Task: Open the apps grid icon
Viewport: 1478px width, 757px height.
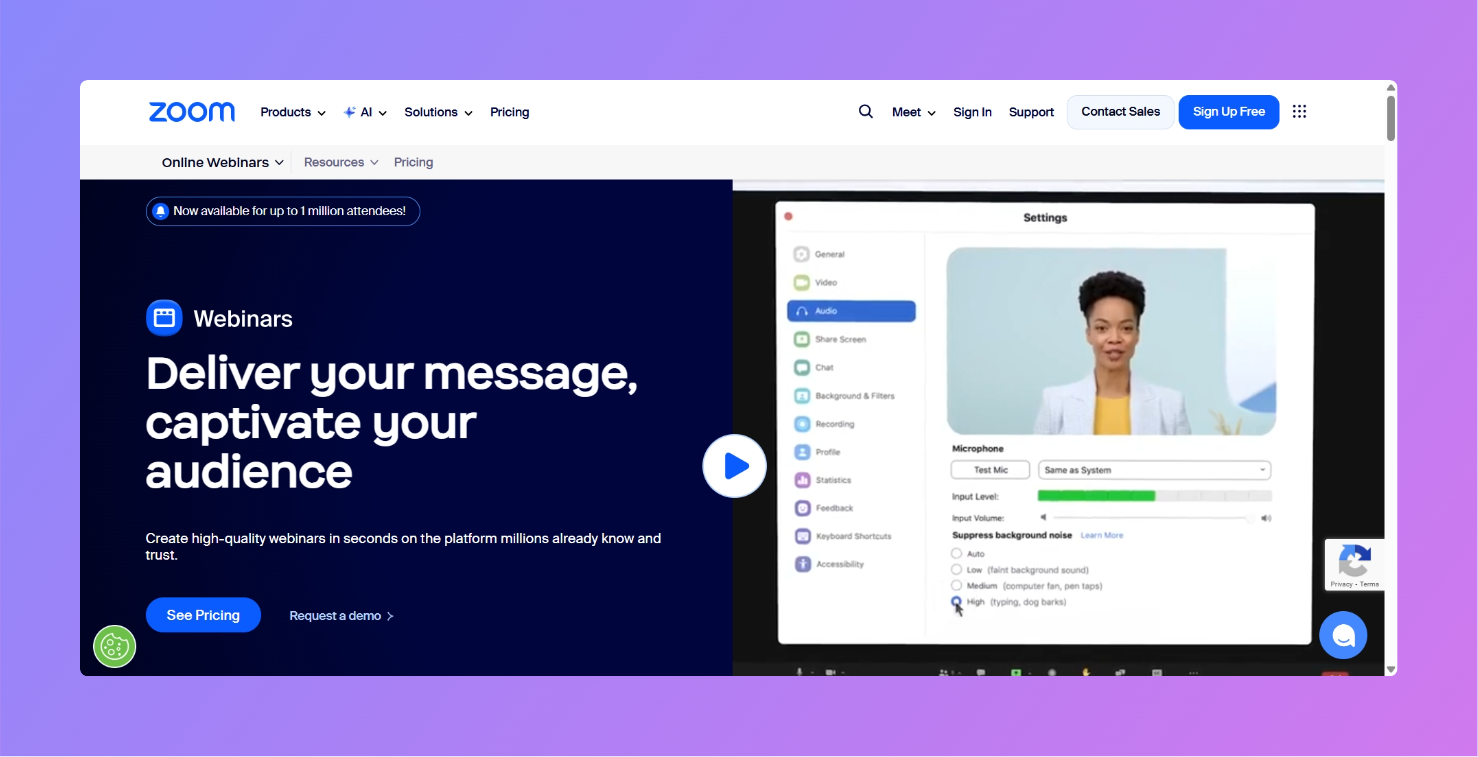Action: pos(1299,112)
